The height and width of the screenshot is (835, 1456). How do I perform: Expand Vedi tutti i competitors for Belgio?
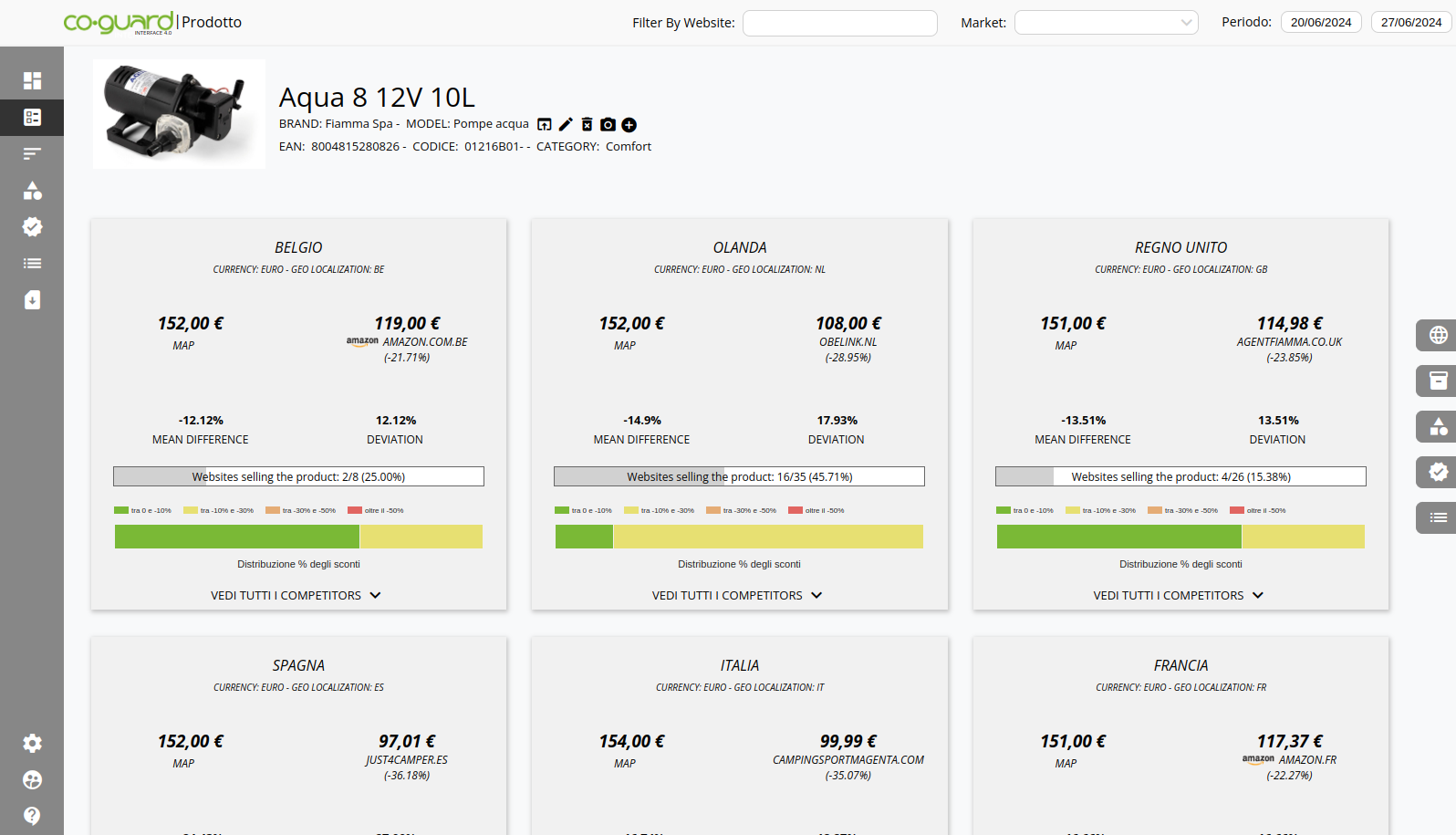click(x=297, y=595)
